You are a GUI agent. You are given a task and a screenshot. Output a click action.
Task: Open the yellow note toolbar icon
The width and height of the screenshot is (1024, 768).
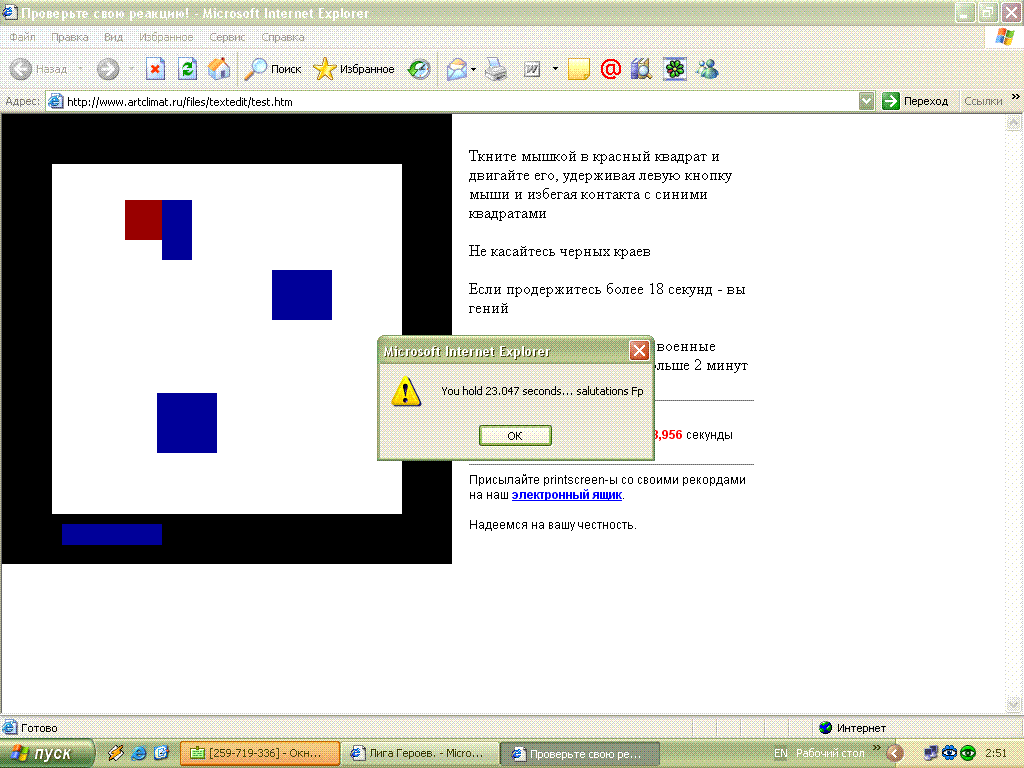[x=579, y=69]
